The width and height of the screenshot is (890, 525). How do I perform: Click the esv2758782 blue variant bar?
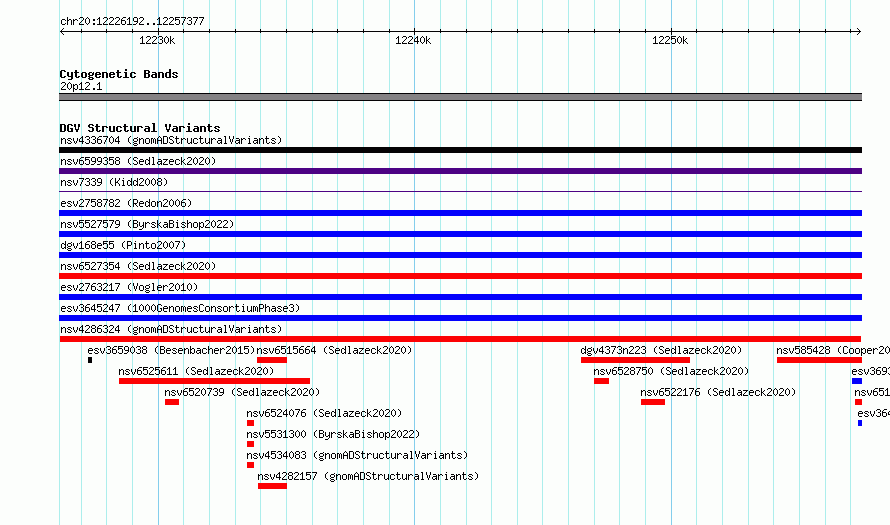tap(460, 213)
